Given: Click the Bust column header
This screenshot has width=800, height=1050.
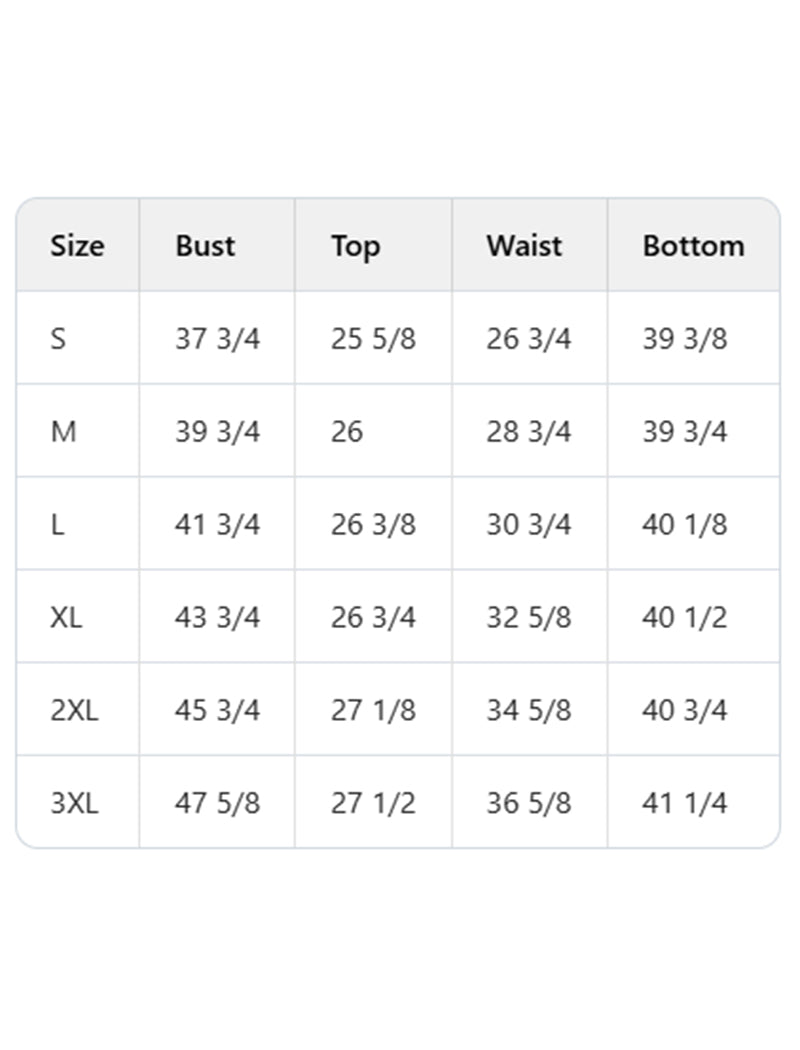Looking at the screenshot, I should coord(205,246).
